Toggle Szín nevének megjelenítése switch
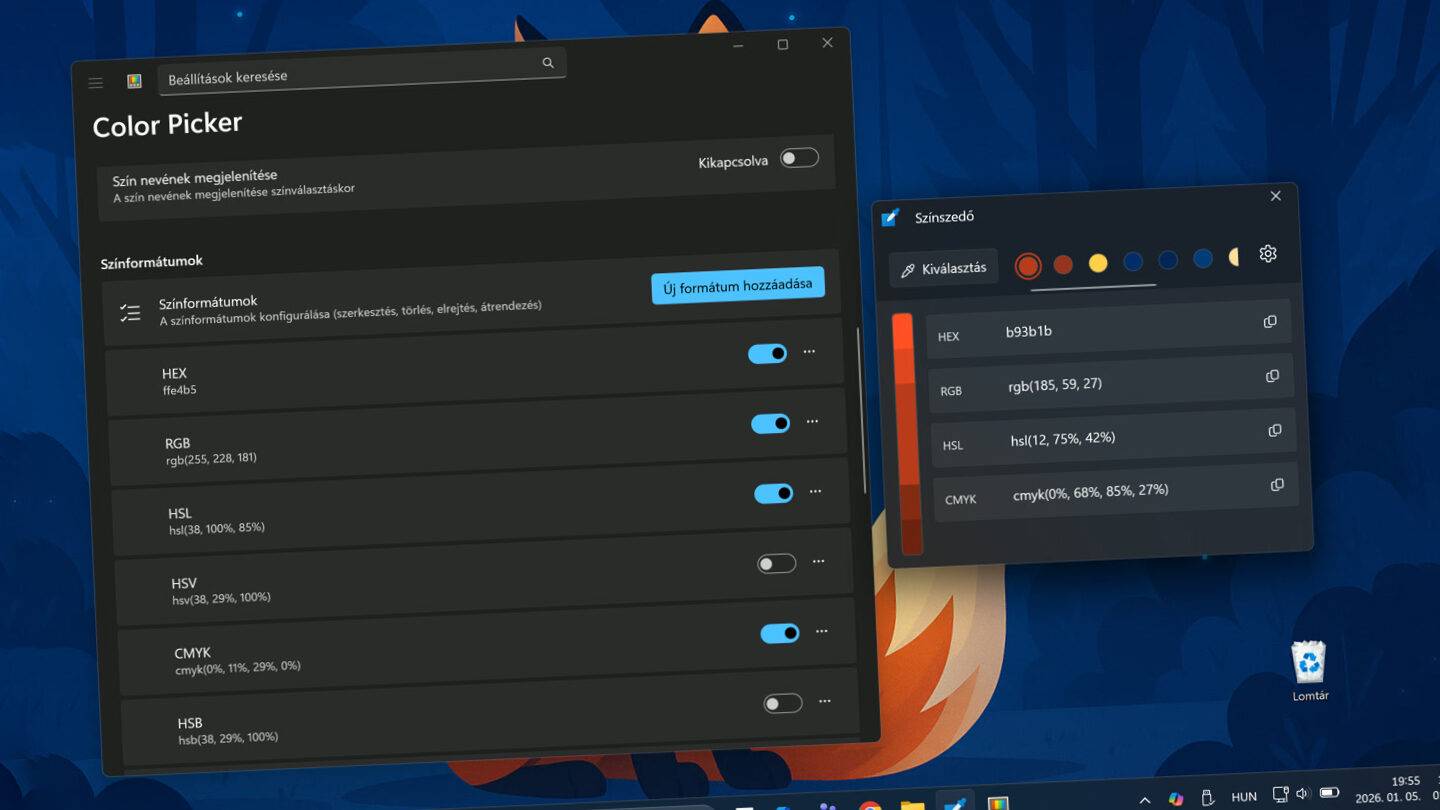Viewport: 1440px width, 810px height. [799, 158]
